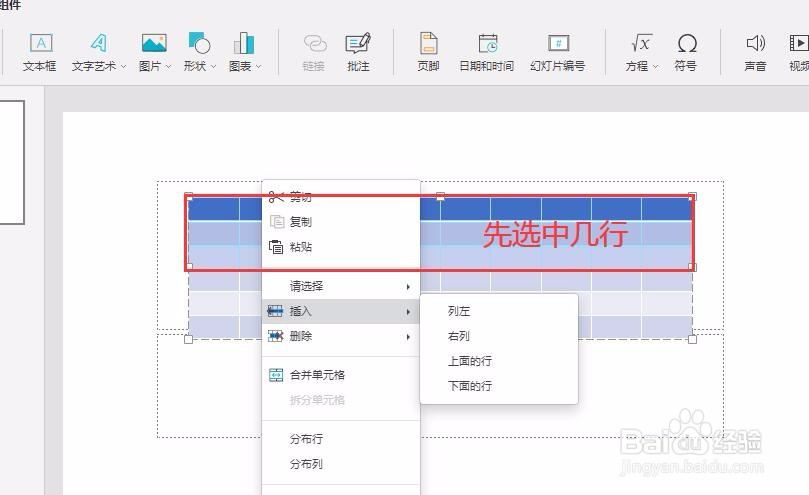Open the Symbol (符号) picker
This screenshot has height=495, width=809.
tap(686, 52)
